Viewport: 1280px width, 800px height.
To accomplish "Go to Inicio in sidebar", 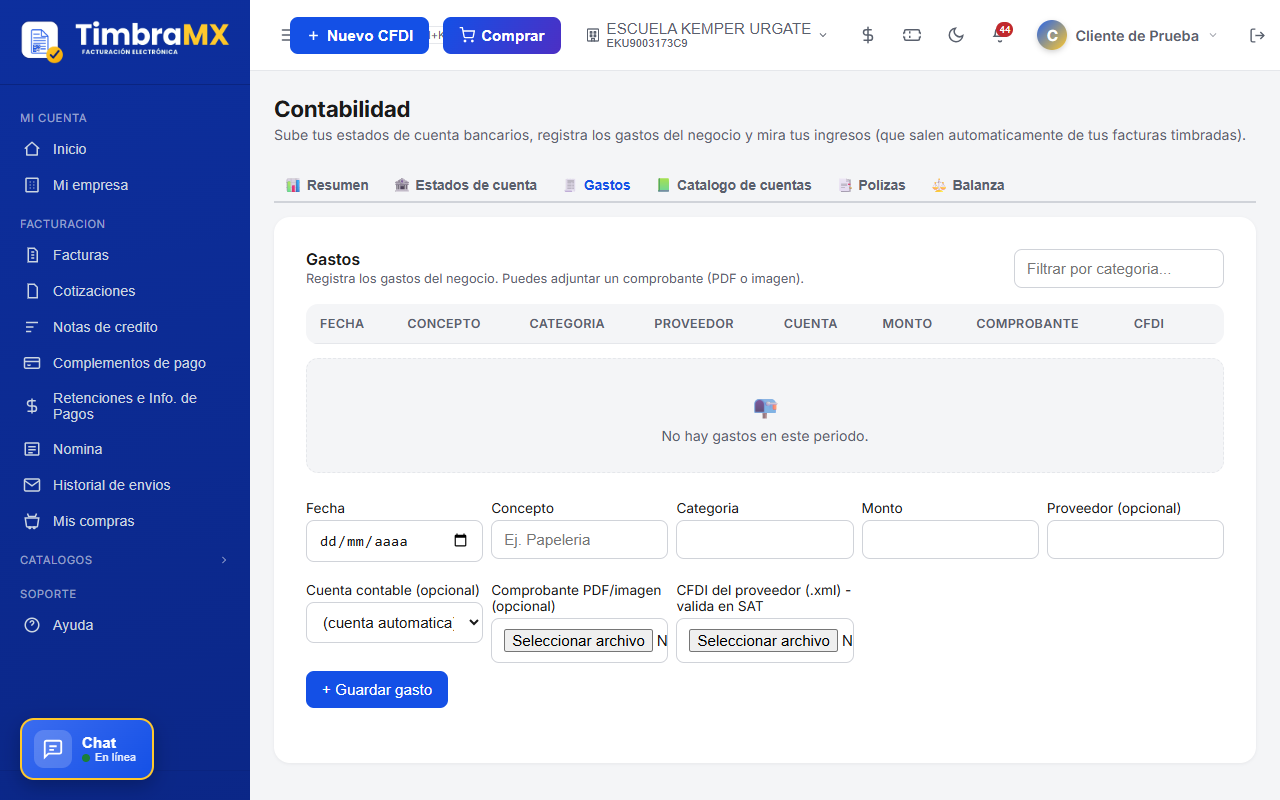I will click(x=125, y=149).
